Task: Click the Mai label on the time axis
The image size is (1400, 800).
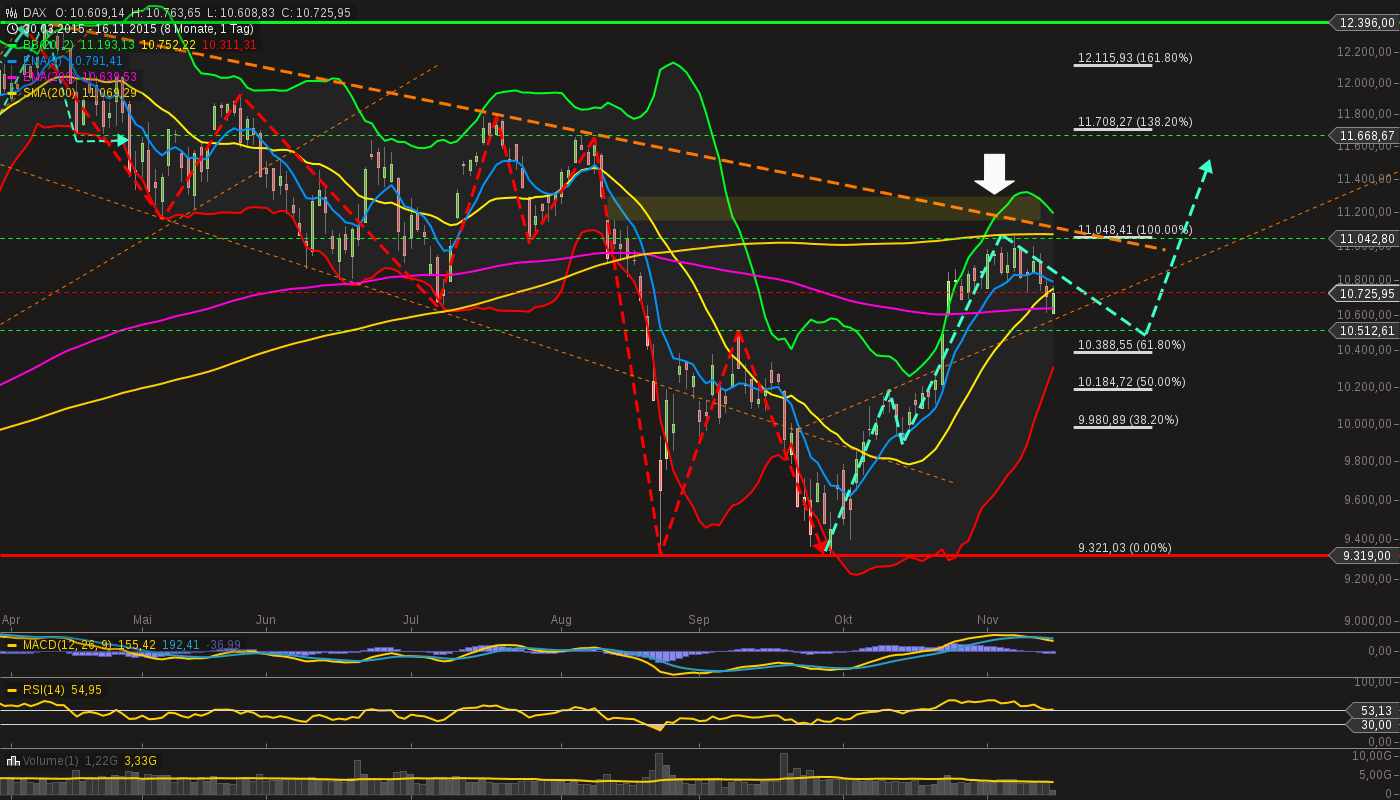Action: coord(142,620)
